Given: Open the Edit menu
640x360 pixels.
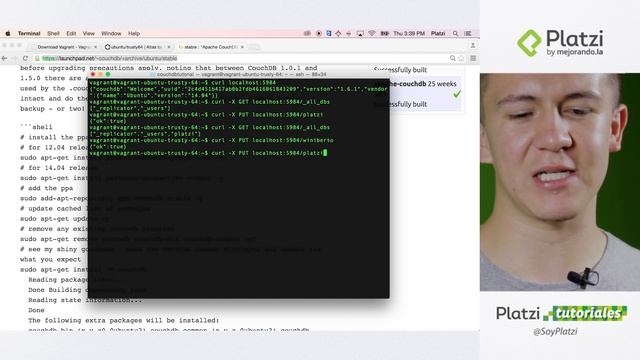Looking at the screenshot, I should click(71, 33).
